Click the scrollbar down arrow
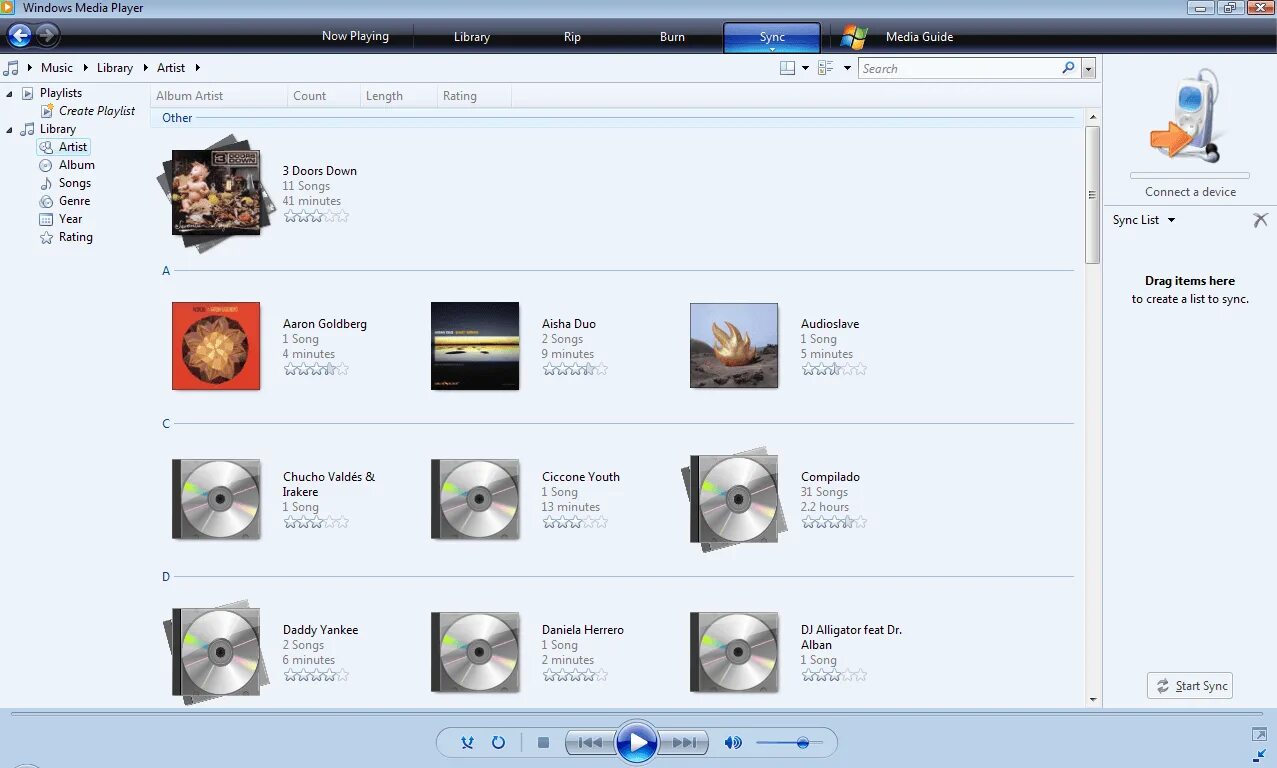 click(1093, 700)
